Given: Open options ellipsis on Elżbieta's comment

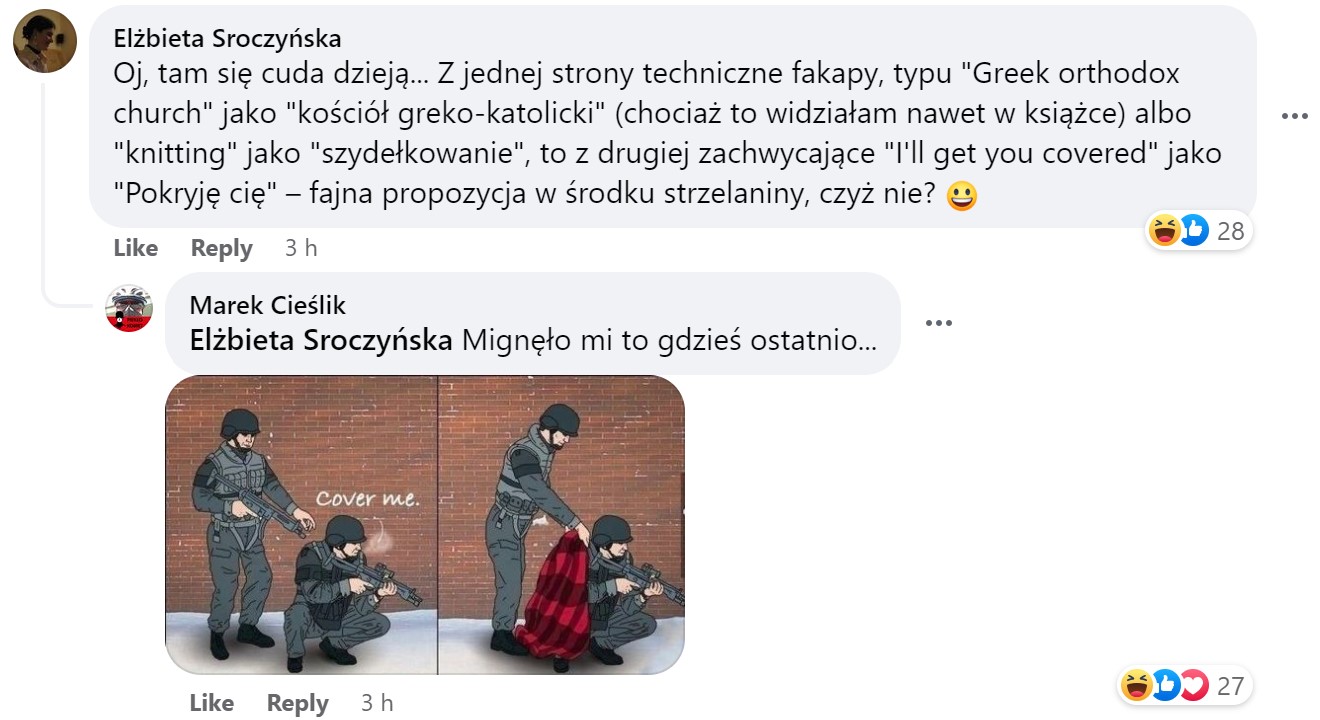Looking at the screenshot, I should [x=1295, y=117].
